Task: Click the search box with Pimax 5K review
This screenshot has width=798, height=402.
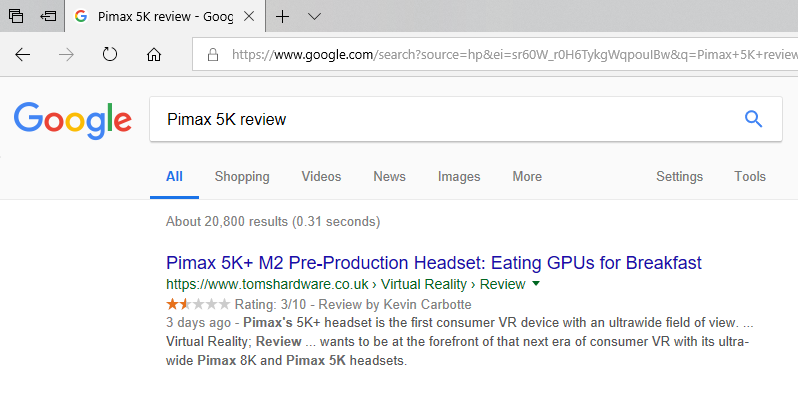Action: (466, 119)
